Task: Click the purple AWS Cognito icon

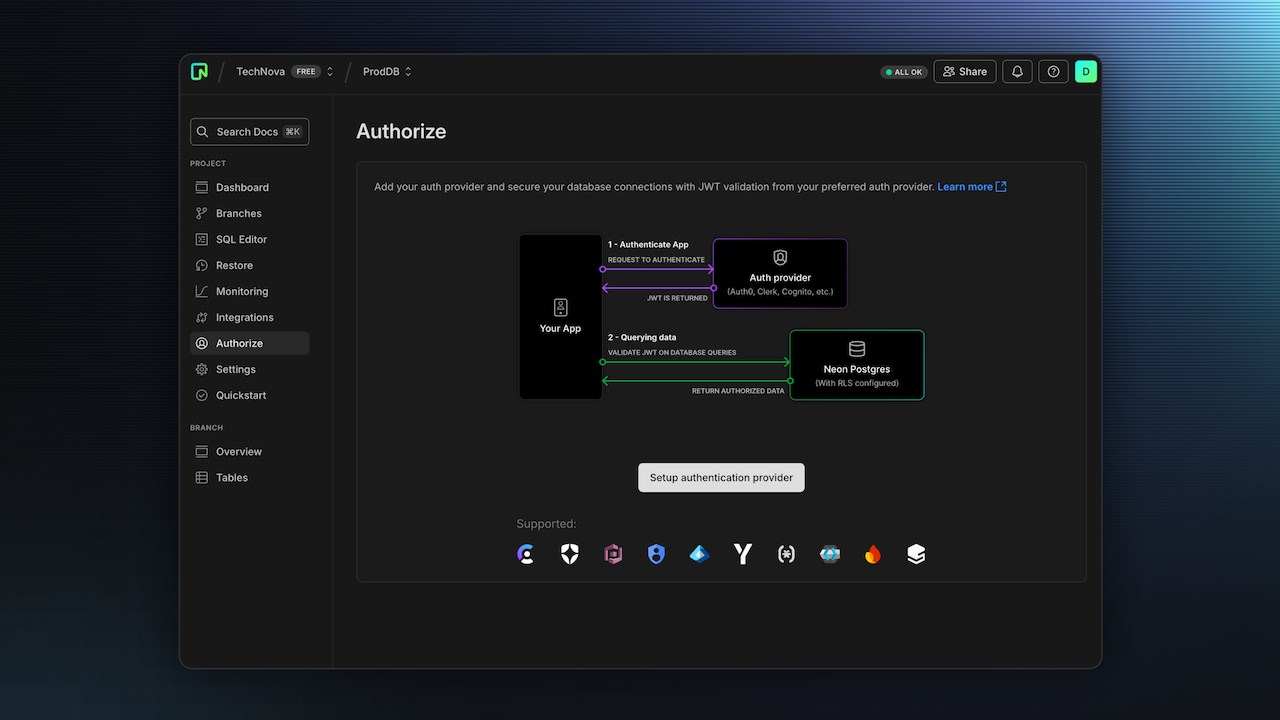Action: 613,554
